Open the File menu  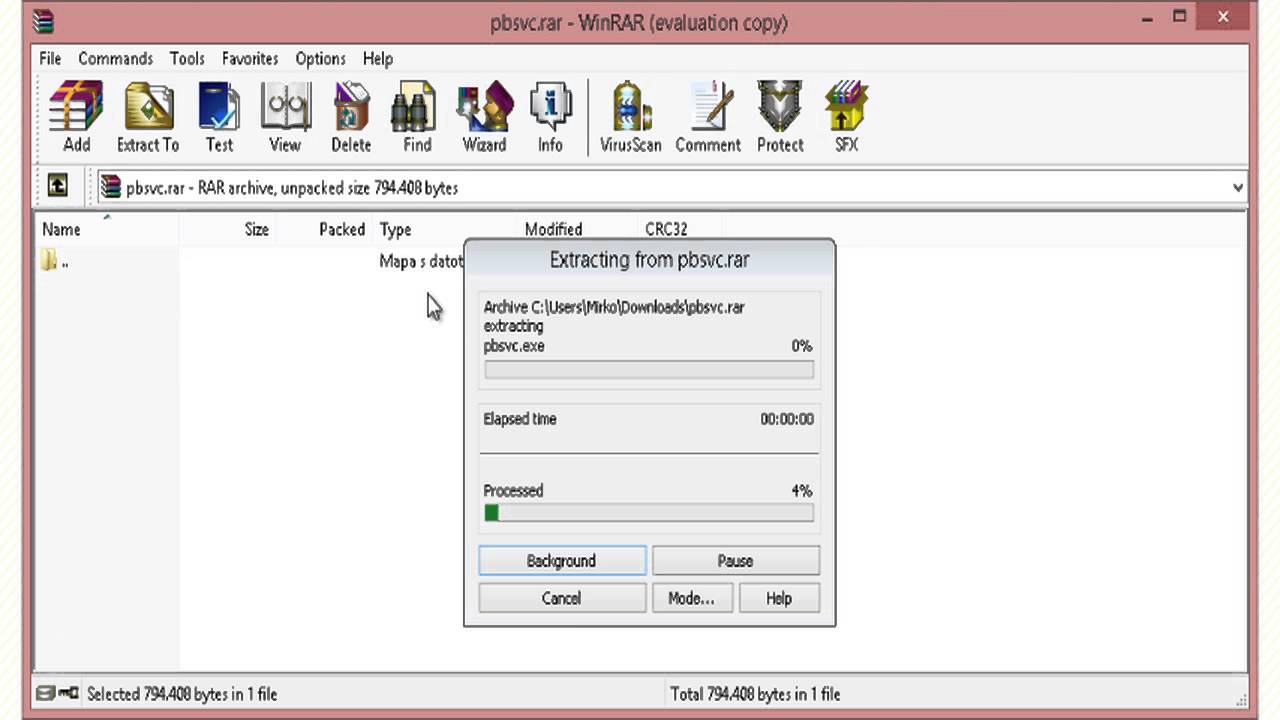50,58
